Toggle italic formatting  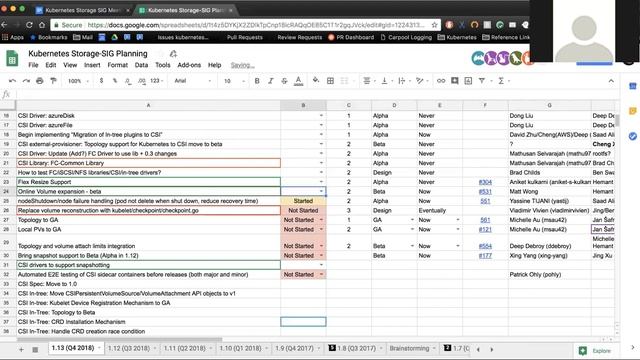click(x=271, y=81)
